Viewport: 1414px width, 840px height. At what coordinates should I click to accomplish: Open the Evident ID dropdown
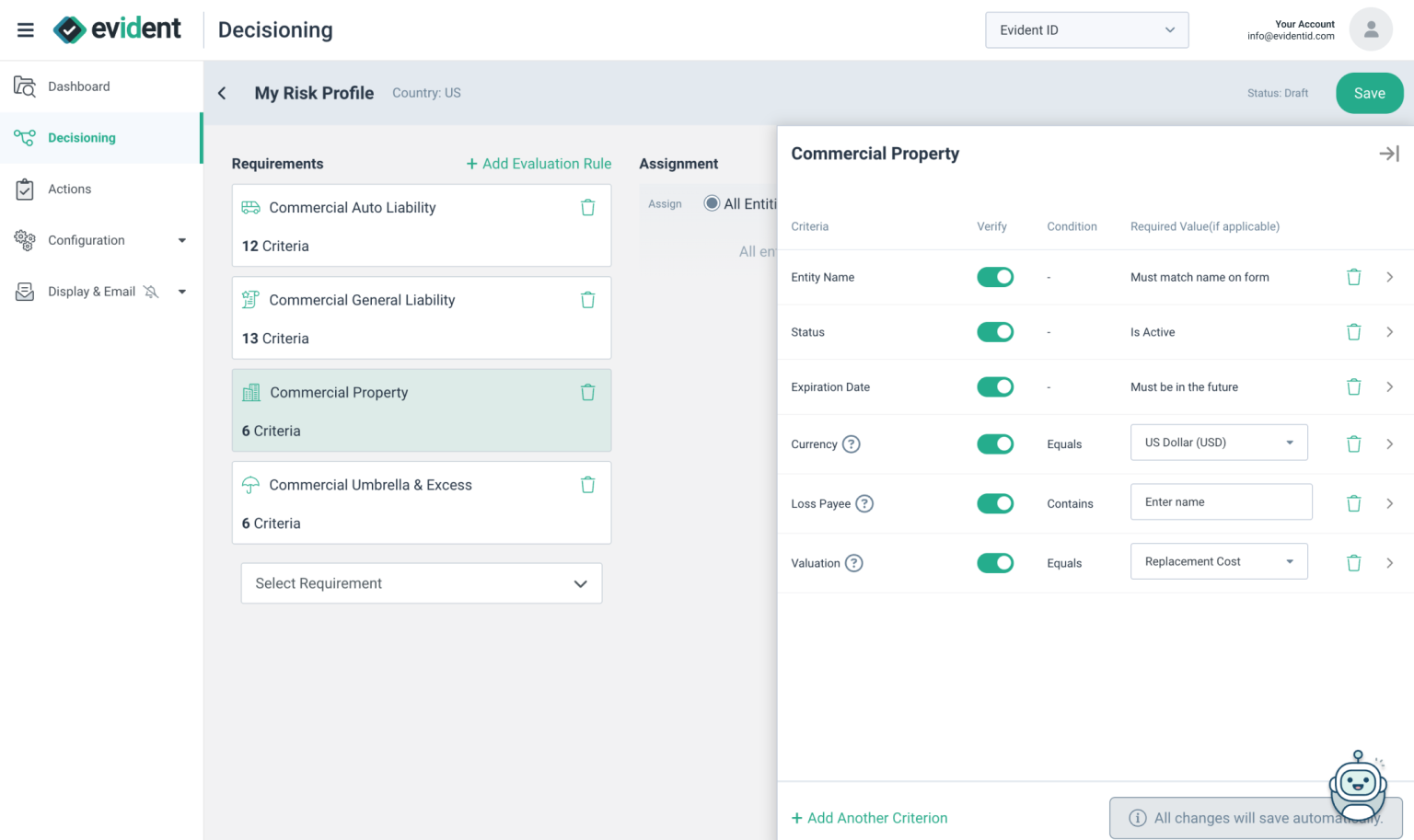(x=1086, y=29)
